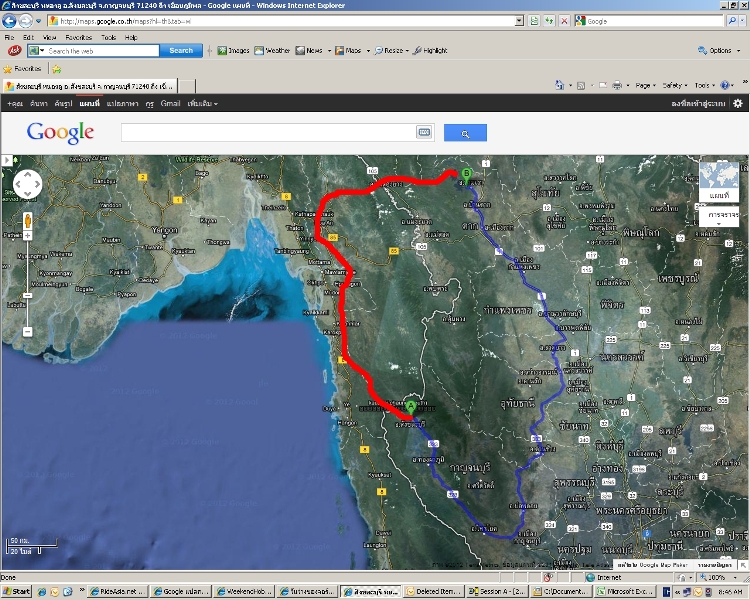Viewport: 750px width, 600px height.
Task: Open the IE Page dropdown menu
Action: [645, 86]
